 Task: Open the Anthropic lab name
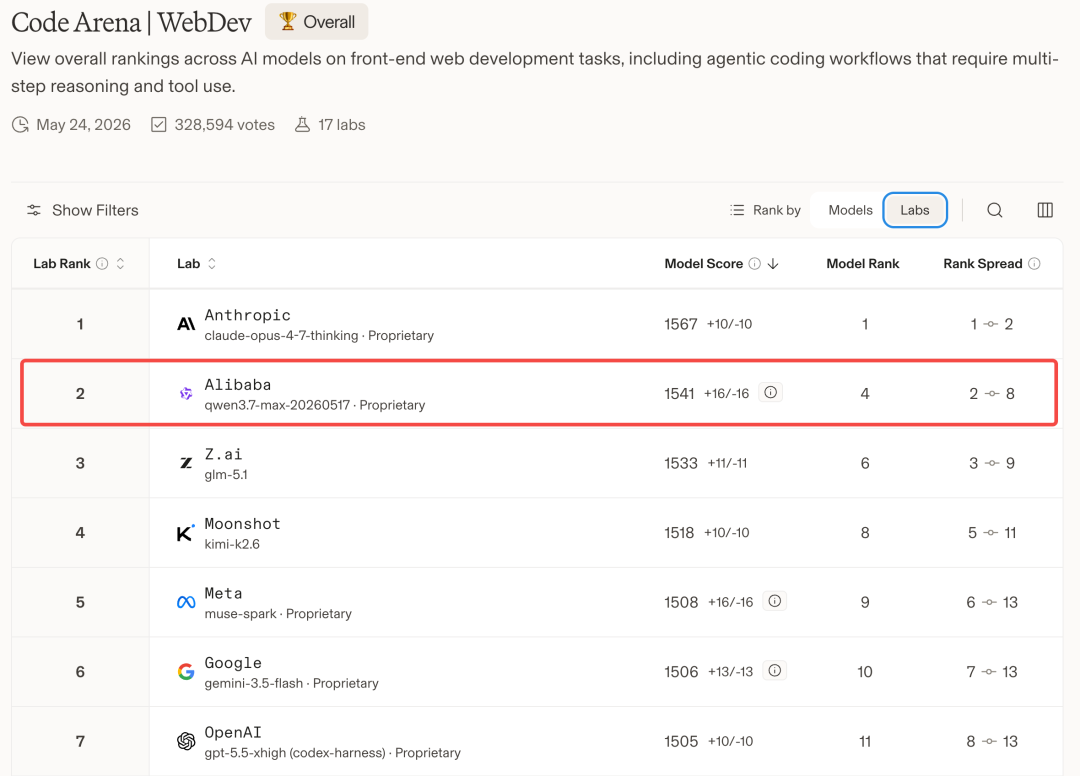tap(247, 315)
